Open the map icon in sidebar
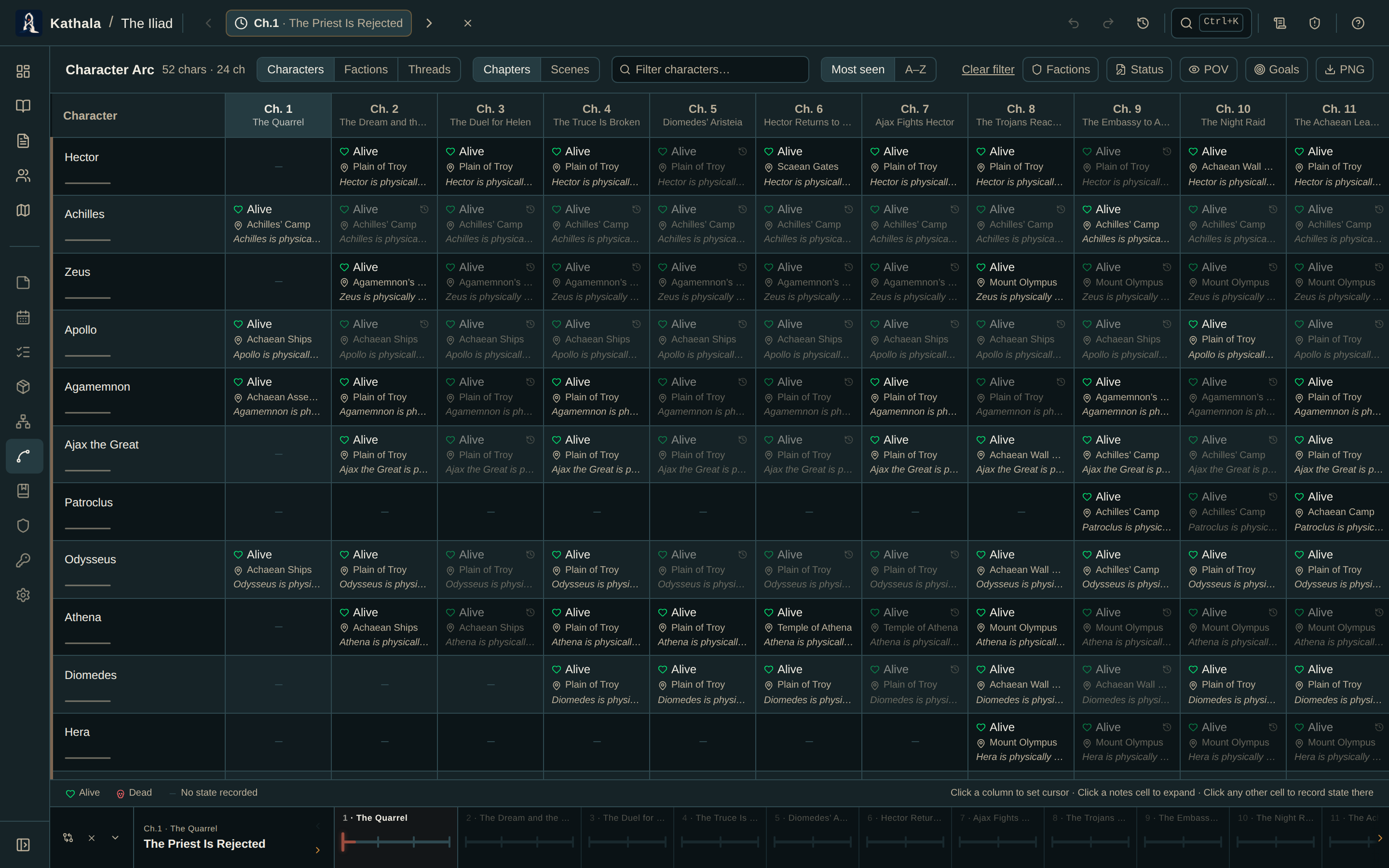 click(23, 210)
